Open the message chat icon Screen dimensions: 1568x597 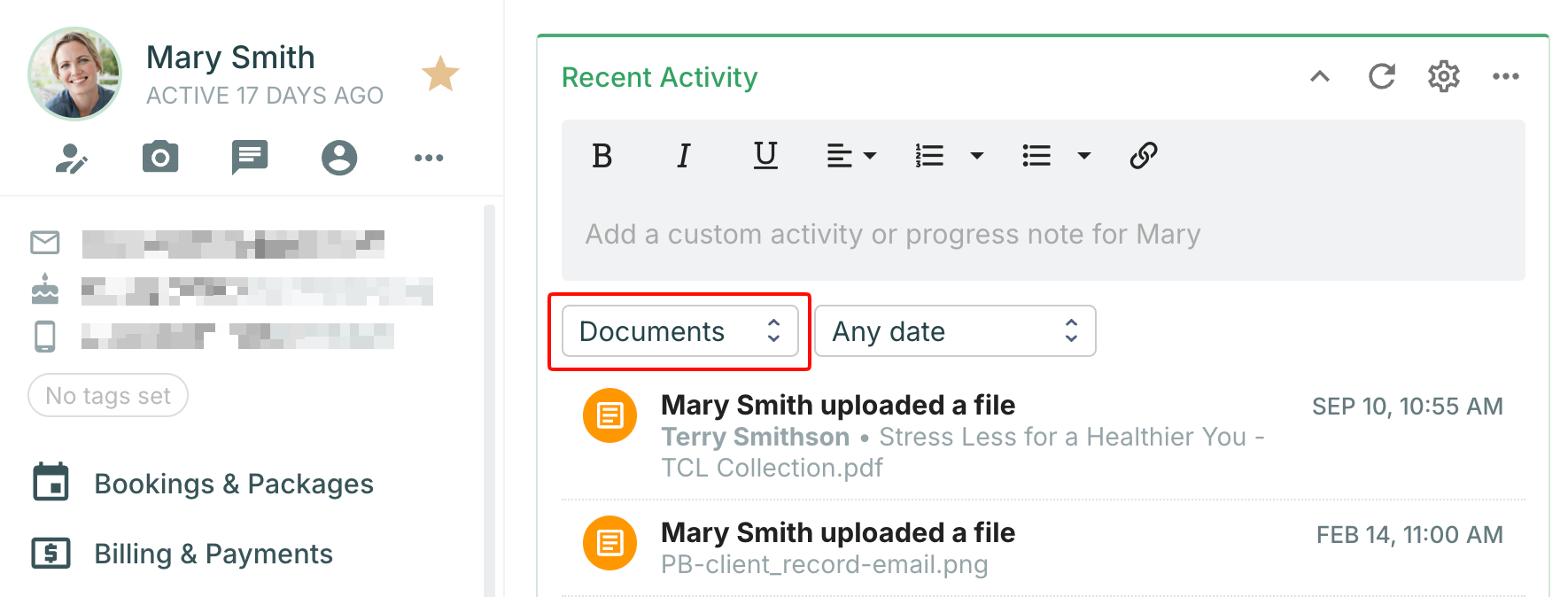click(250, 158)
